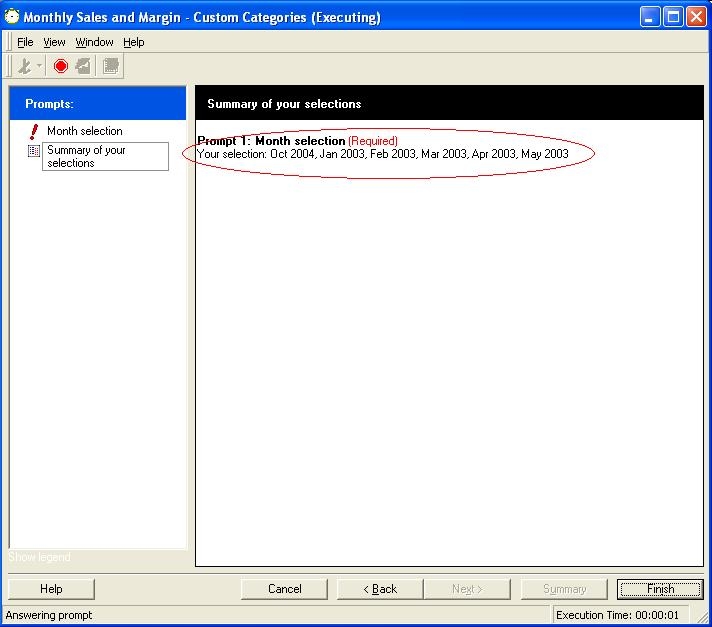Viewport: 712px width, 627px height.
Task: Click the Prompt 1 Month selection heading
Action: [272, 141]
